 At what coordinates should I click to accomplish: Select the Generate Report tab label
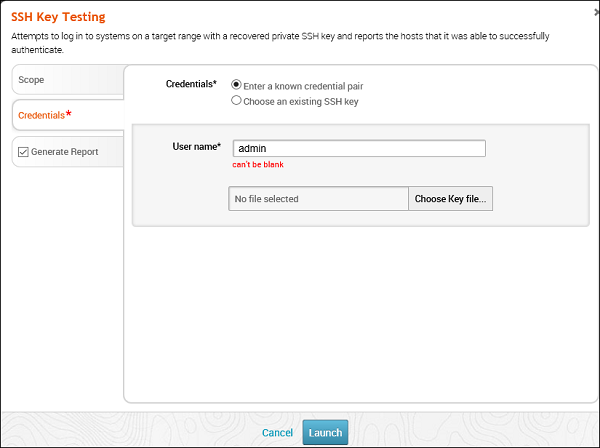(64, 152)
